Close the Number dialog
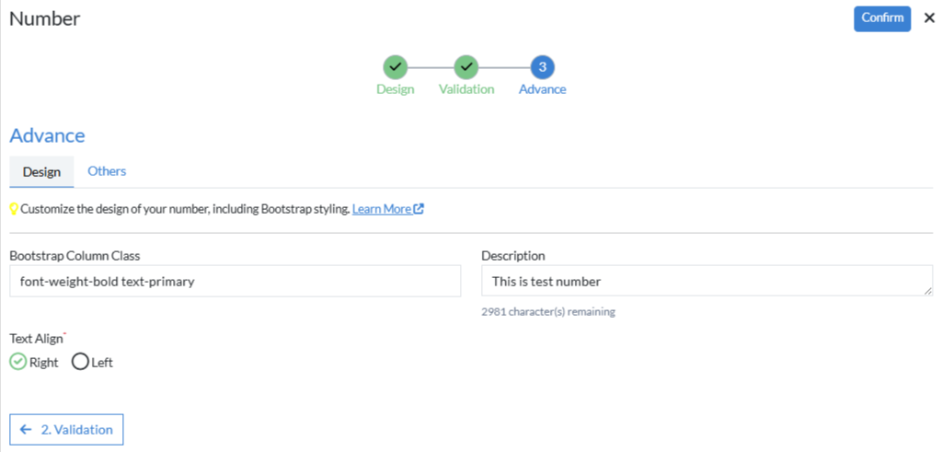Image resolution: width=942 pixels, height=452 pixels. pyautogui.click(x=929, y=18)
